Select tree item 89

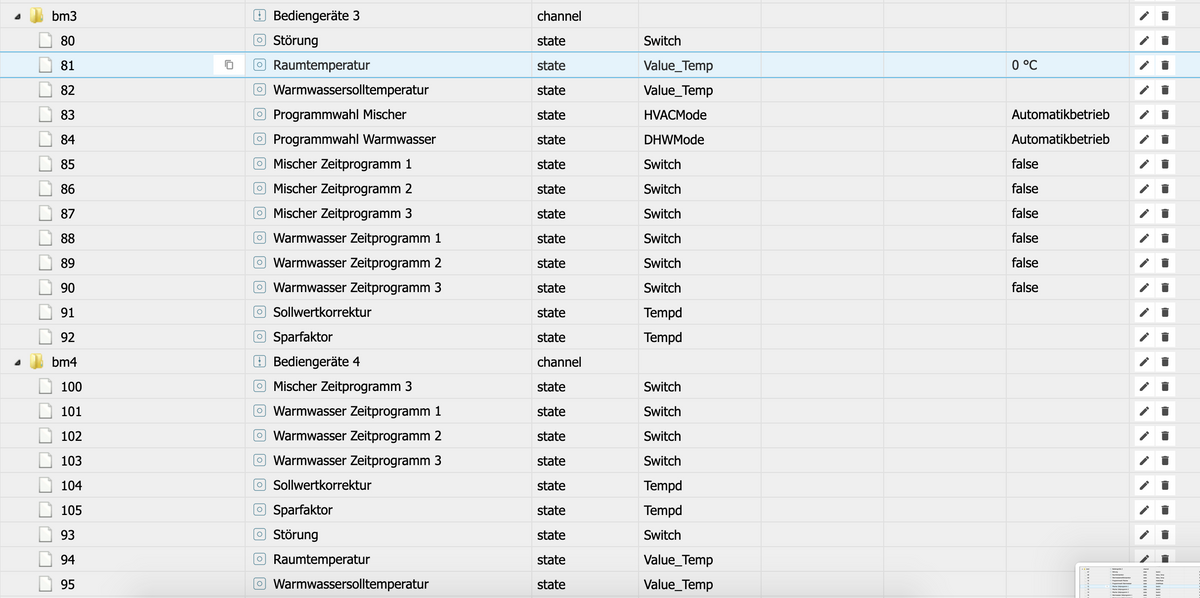point(67,263)
